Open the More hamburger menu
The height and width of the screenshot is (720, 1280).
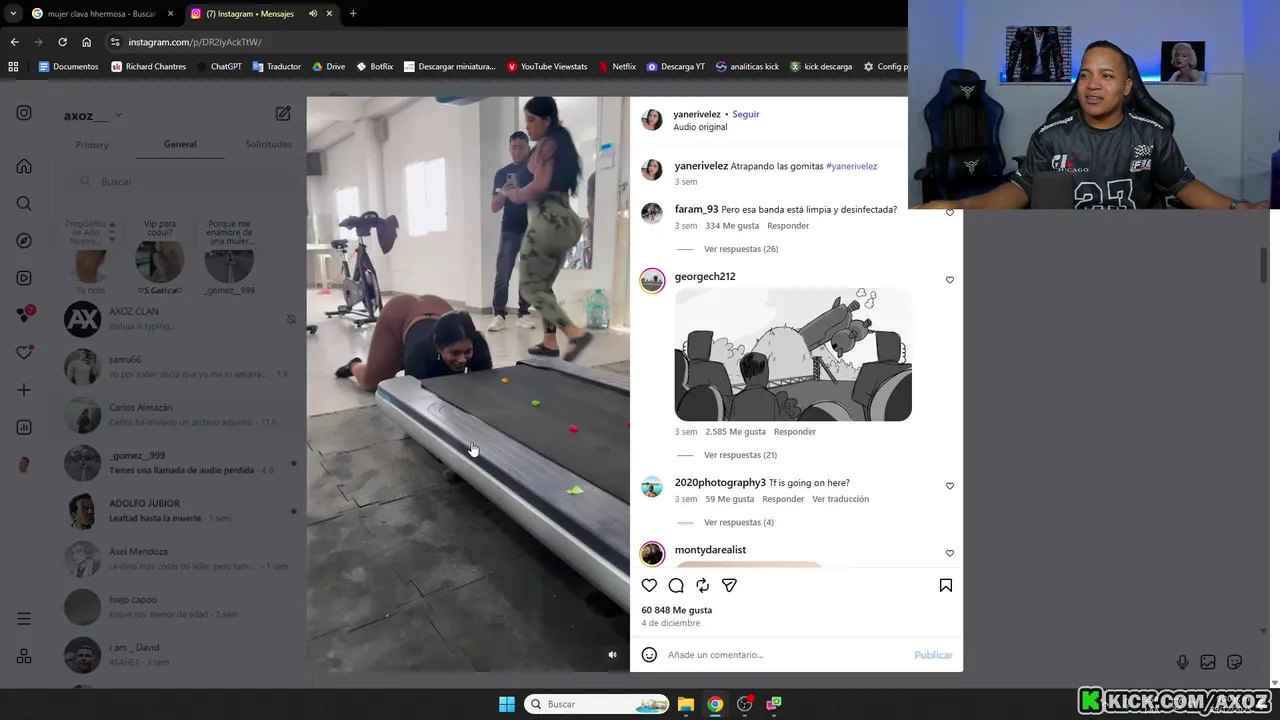(24, 619)
